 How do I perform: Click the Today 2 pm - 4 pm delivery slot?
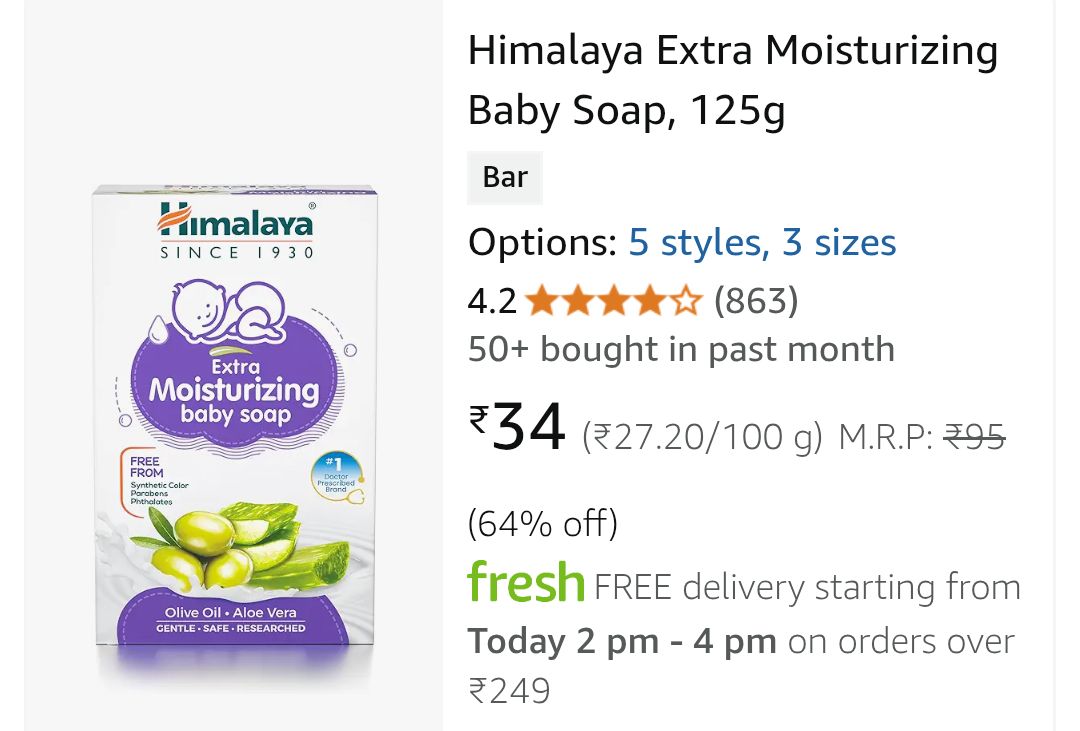[x=622, y=641]
